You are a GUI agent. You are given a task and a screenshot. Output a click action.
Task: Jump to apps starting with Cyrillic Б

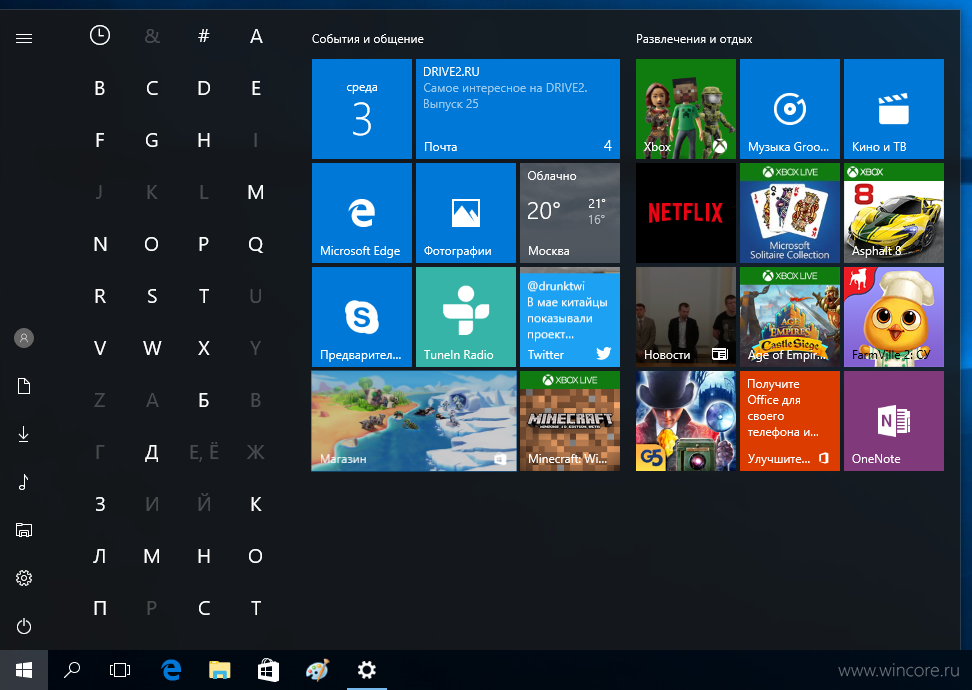(203, 400)
